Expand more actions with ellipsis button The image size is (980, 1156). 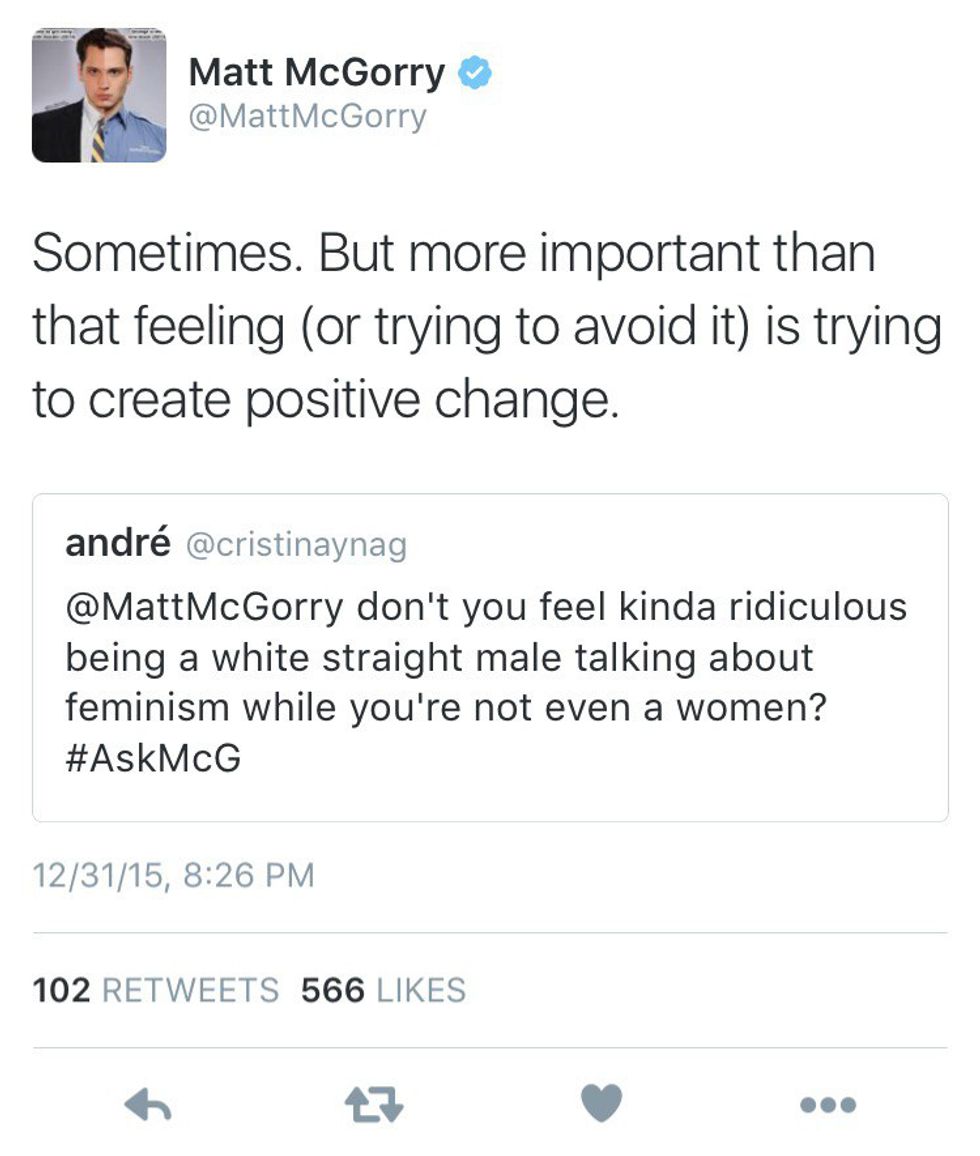click(x=825, y=1103)
